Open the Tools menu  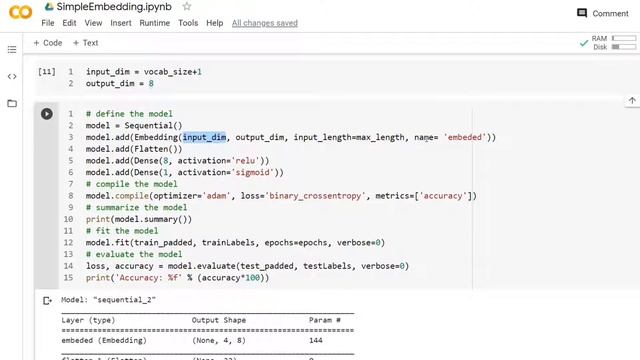188,23
